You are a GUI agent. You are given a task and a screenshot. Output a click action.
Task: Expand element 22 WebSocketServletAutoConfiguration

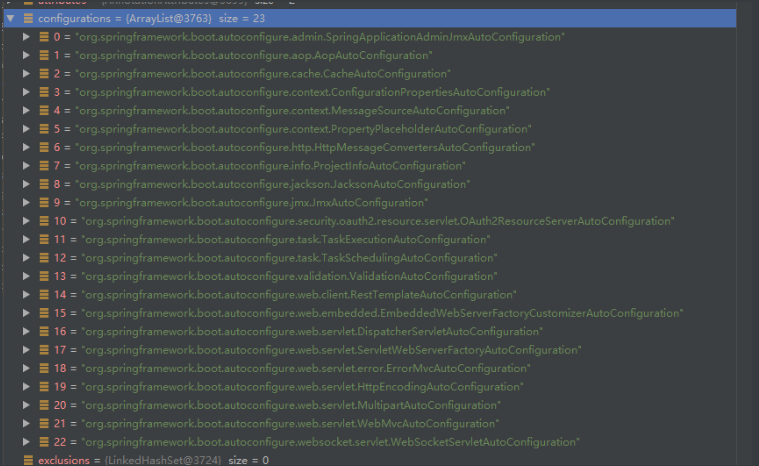click(26, 441)
